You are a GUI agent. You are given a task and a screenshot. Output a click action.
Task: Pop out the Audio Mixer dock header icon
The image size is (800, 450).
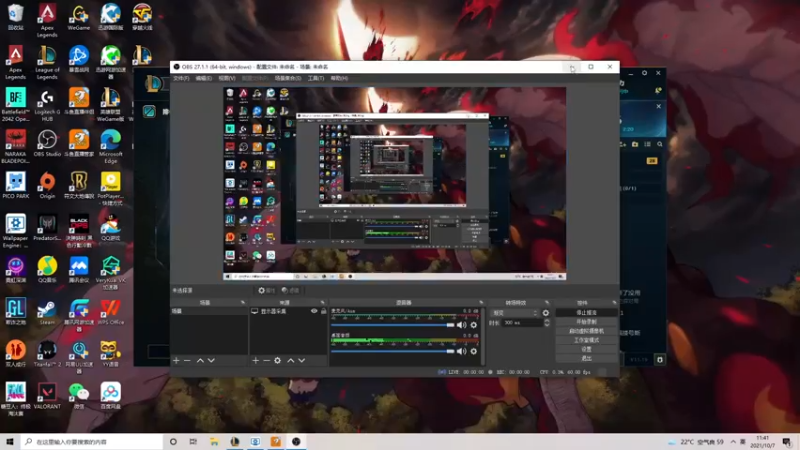(481, 303)
